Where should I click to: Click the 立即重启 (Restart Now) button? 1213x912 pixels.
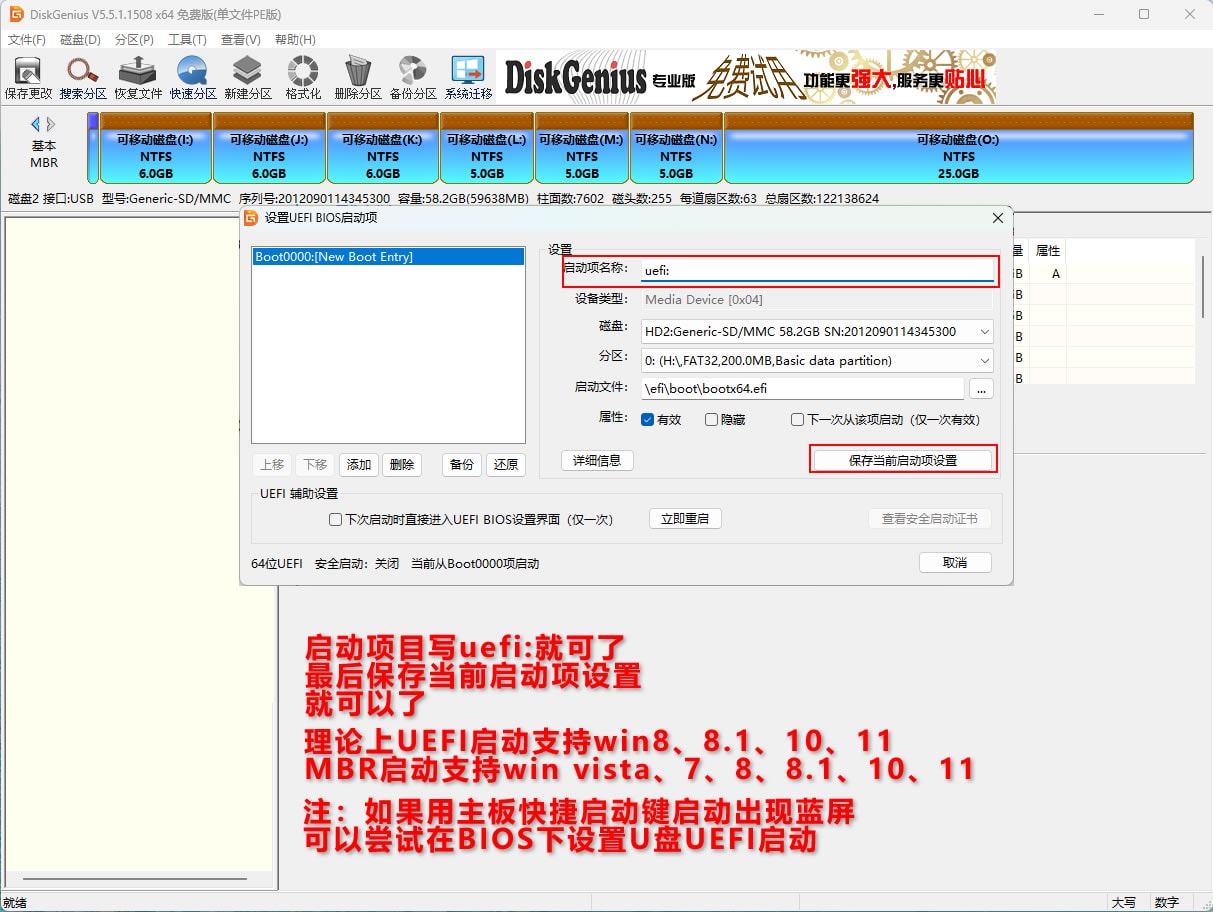pyautogui.click(x=685, y=519)
